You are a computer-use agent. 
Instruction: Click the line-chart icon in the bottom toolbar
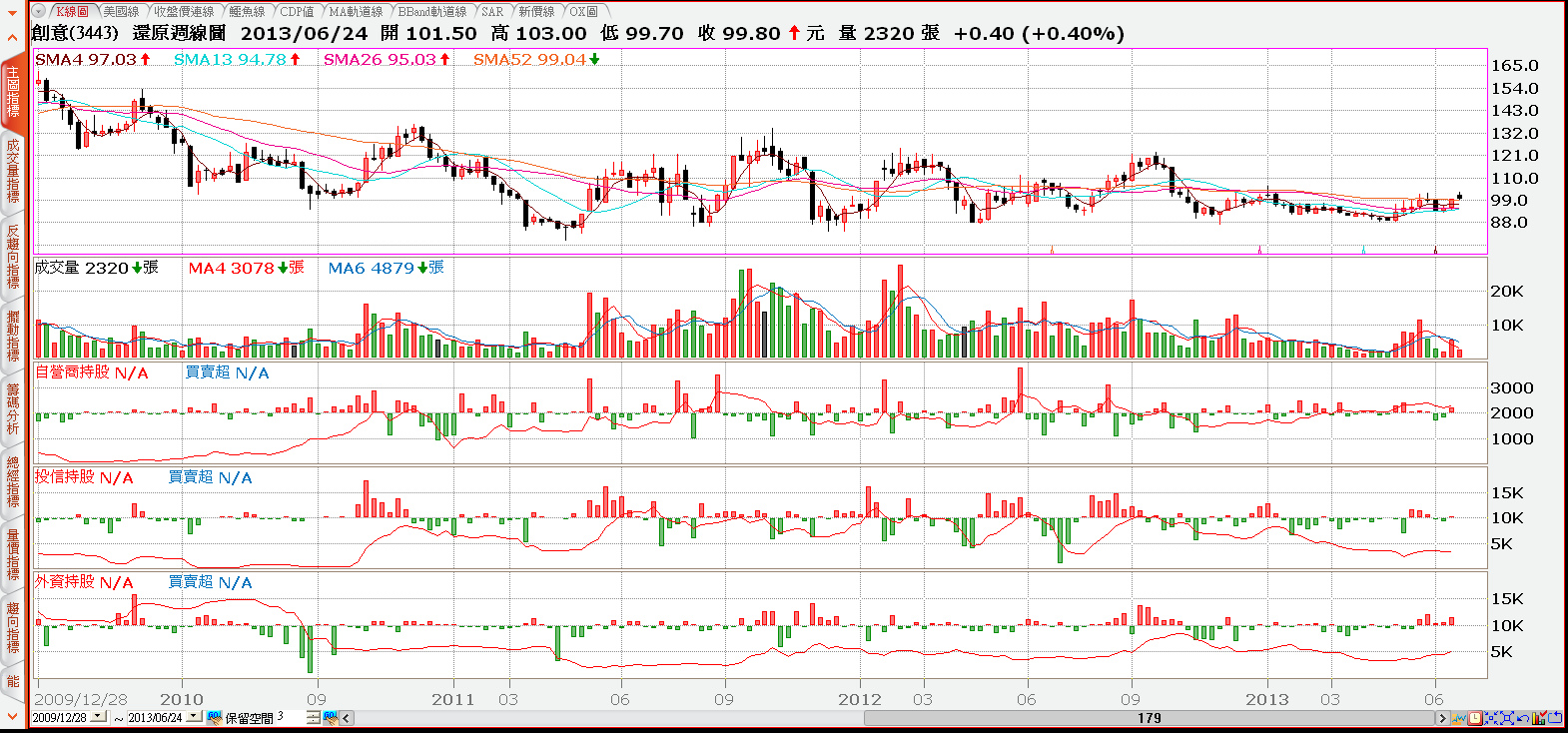(x=1459, y=717)
